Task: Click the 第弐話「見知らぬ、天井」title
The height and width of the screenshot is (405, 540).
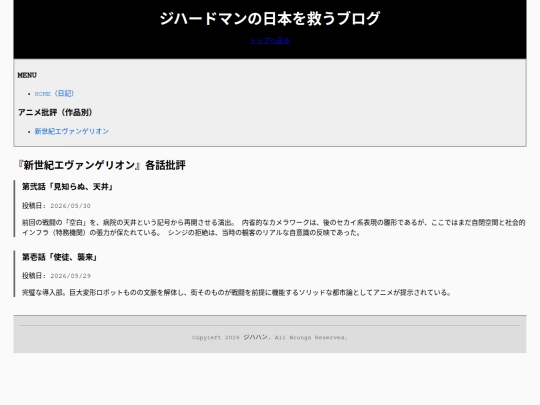Action: (68, 187)
